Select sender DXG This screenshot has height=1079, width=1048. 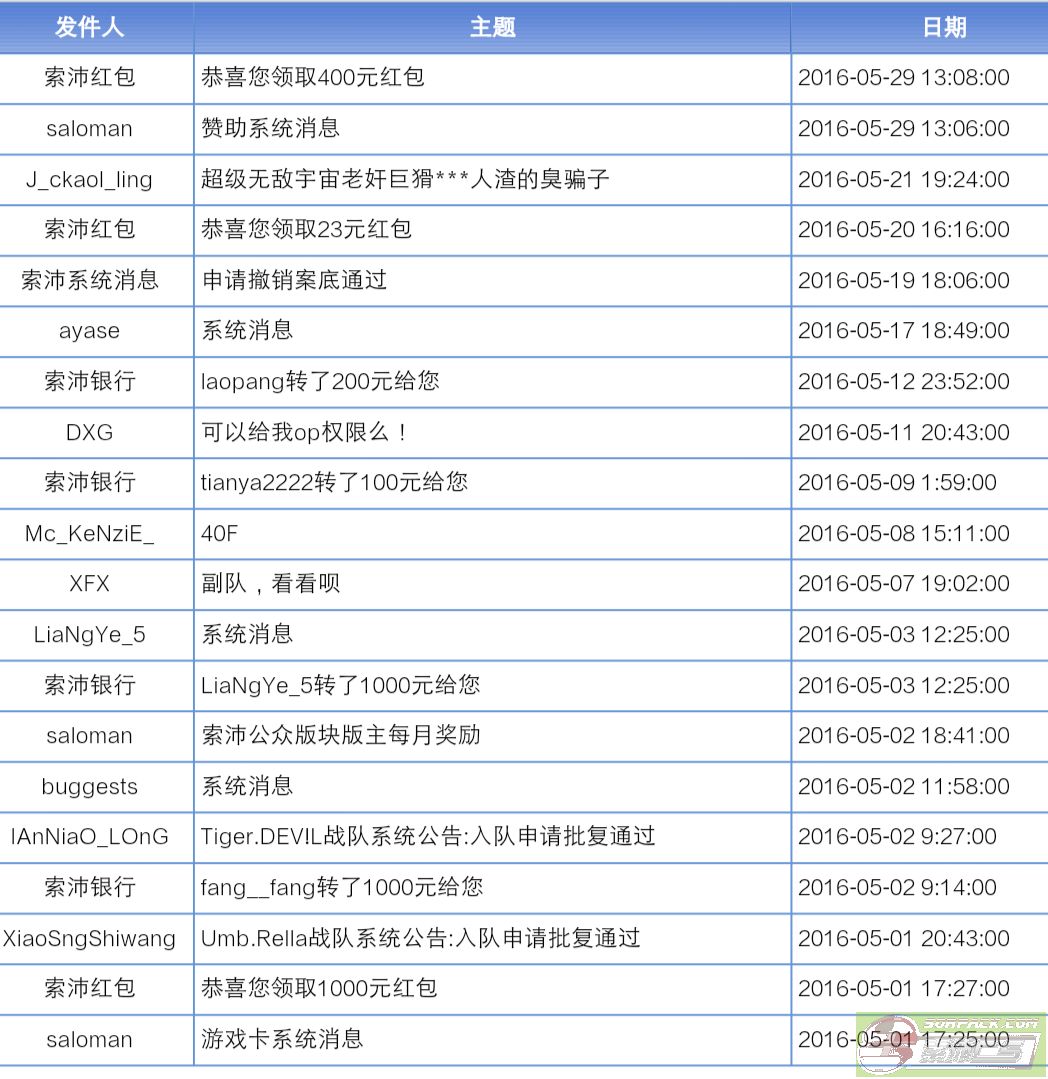point(89,432)
